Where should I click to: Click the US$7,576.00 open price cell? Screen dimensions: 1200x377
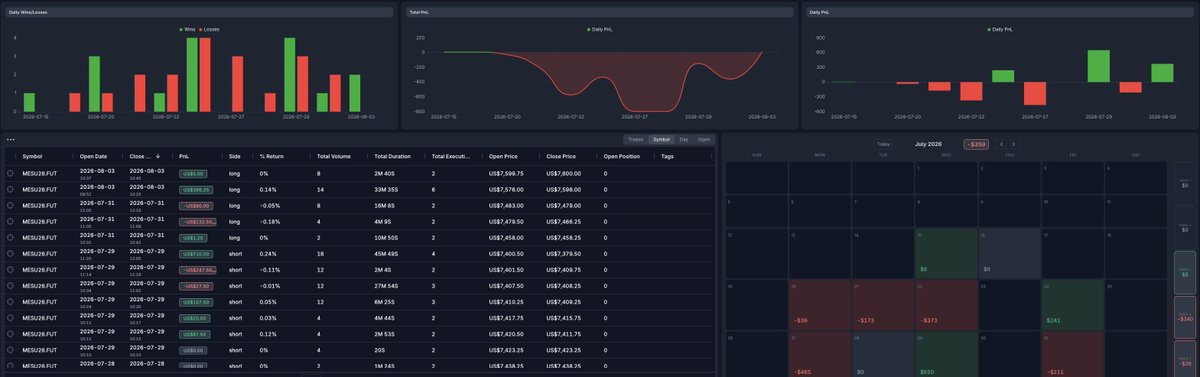[x=506, y=189]
